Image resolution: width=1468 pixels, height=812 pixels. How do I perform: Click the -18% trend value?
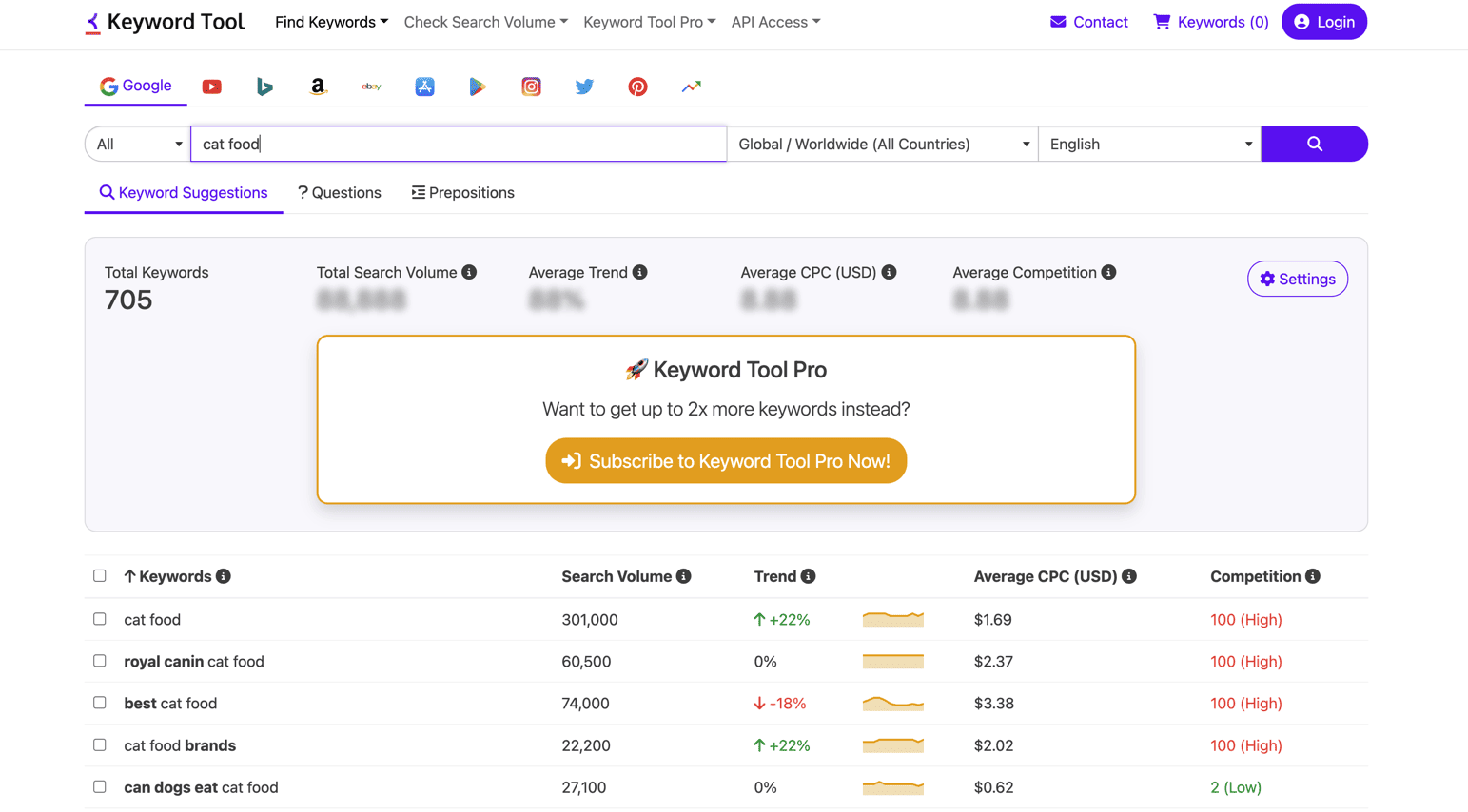click(779, 704)
